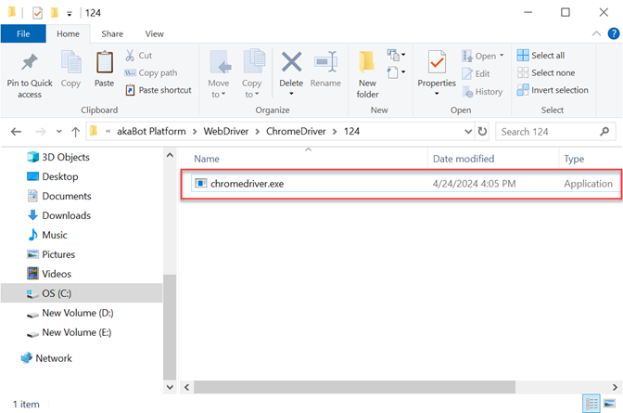Screen dimensions: 623x413
Task: Select Downloads in navigation pane
Action: tap(59, 215)
